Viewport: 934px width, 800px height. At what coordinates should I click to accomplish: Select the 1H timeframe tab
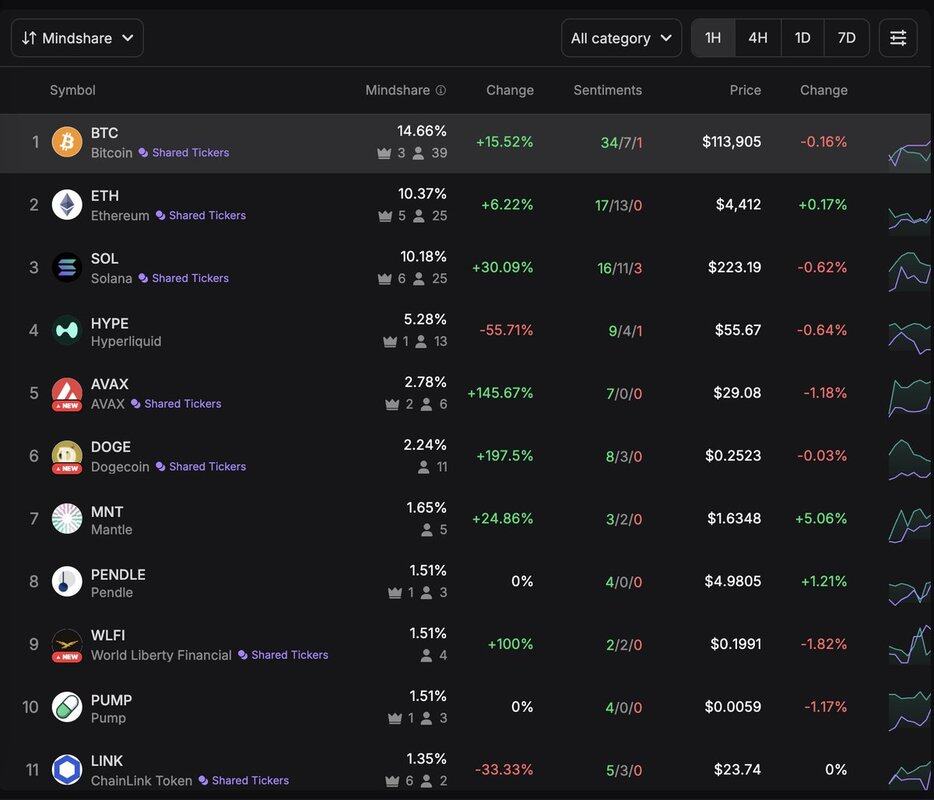pos(713,38)
